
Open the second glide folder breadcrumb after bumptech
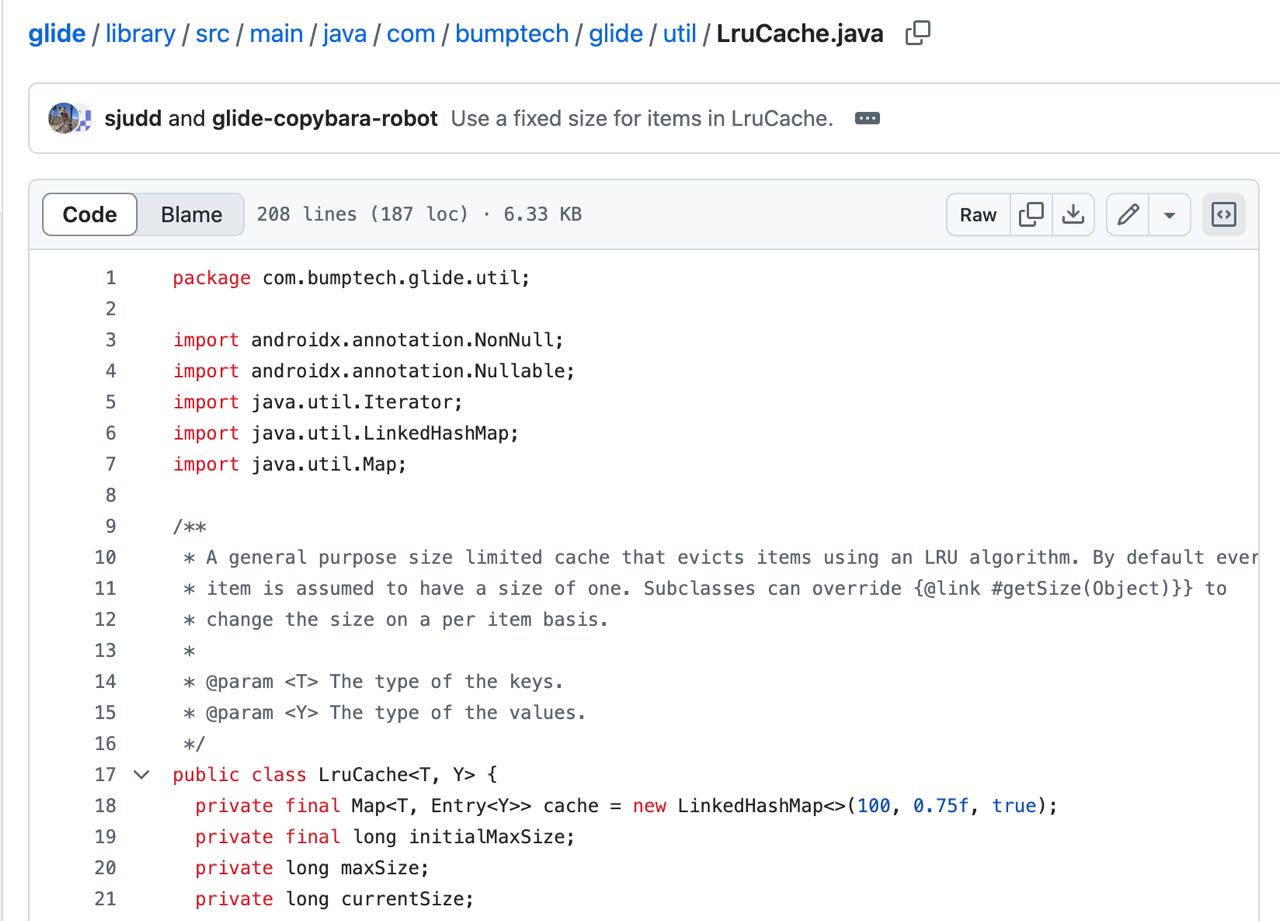click(616, 34)
